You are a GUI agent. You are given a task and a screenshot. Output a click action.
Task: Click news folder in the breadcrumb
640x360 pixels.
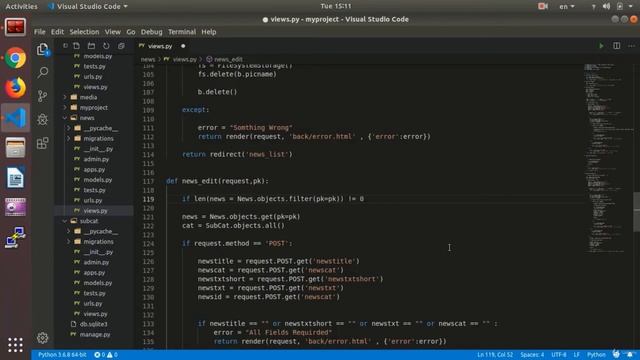coord(148,59)
